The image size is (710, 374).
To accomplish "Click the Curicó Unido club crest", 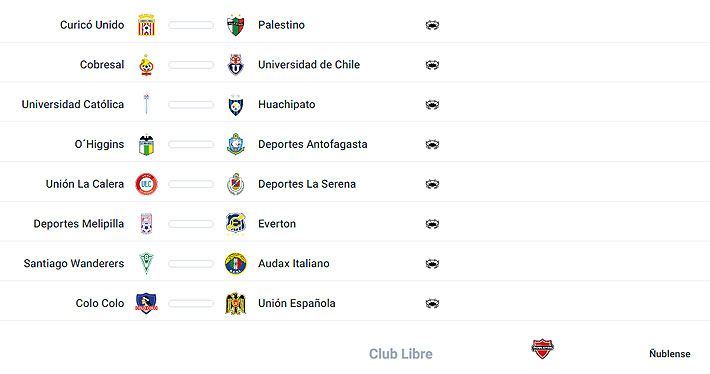I will (146, 25).
